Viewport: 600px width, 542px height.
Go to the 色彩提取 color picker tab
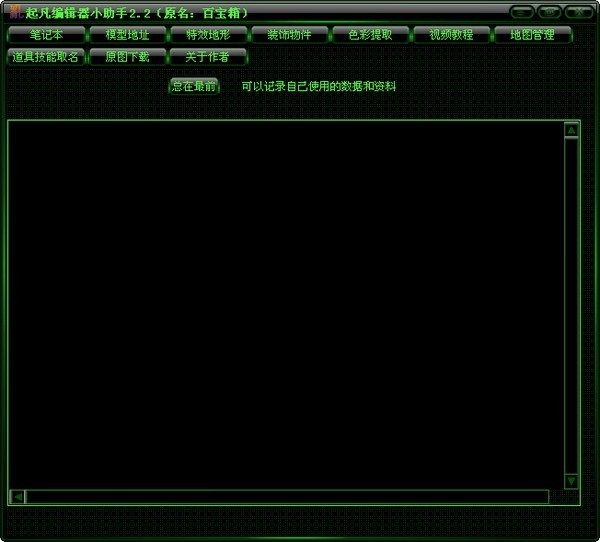(370, 35)
